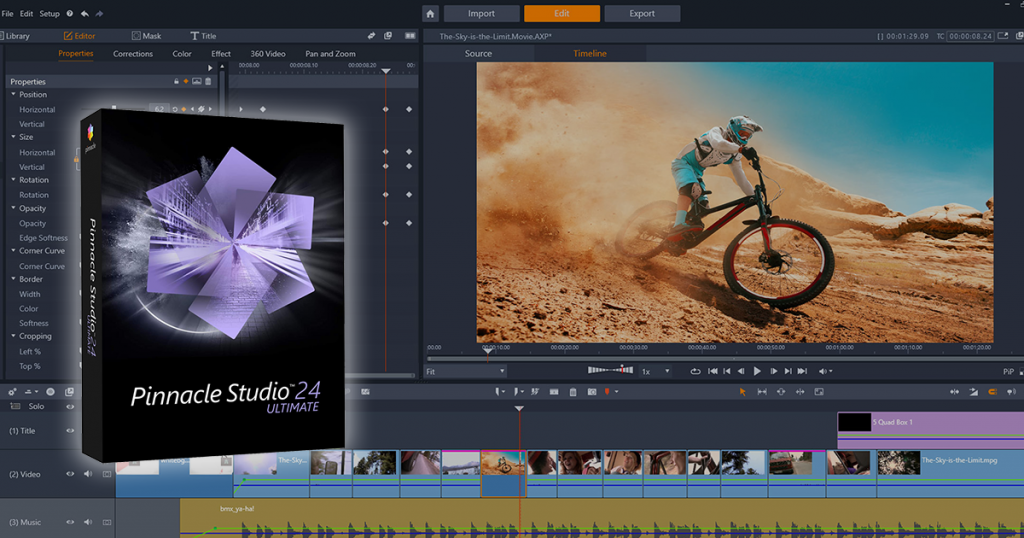Click the Undo arrow icon
The height and width of the screenshot is (538, 1024).
[x=84, y=14]
